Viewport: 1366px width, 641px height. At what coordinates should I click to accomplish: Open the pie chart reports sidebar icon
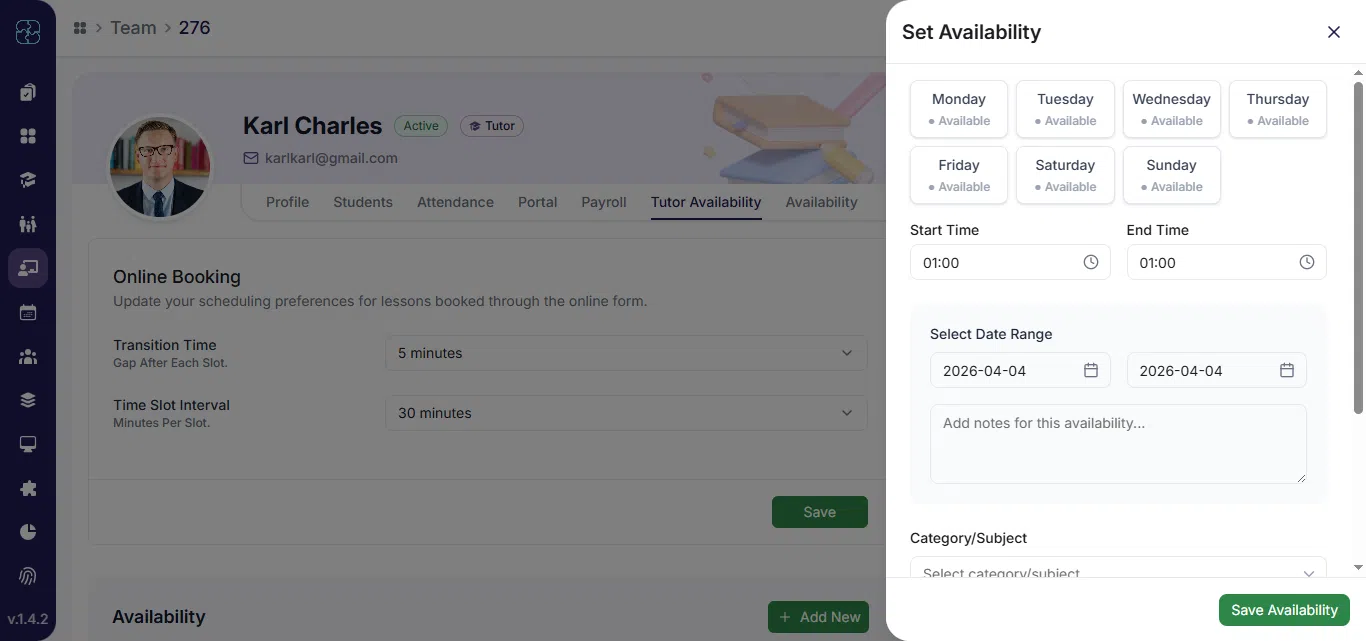[28, 532]
